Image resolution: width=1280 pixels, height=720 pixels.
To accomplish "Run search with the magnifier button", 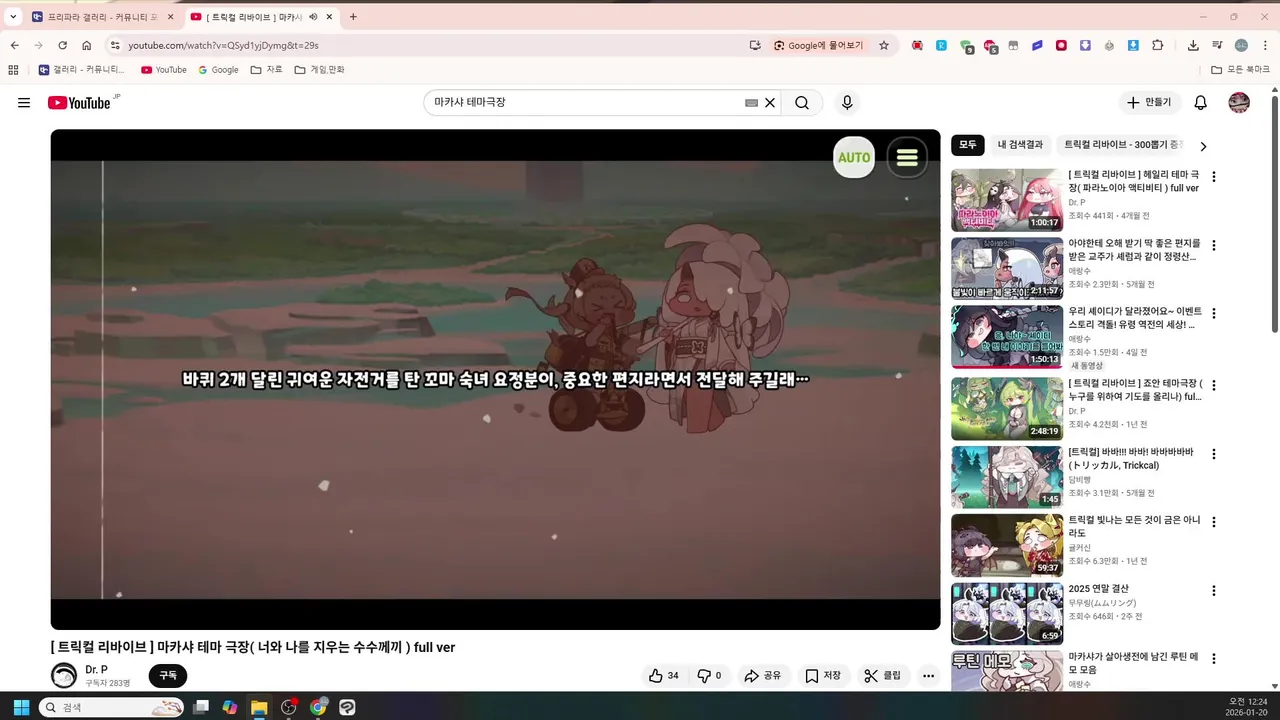I will 802,103.
